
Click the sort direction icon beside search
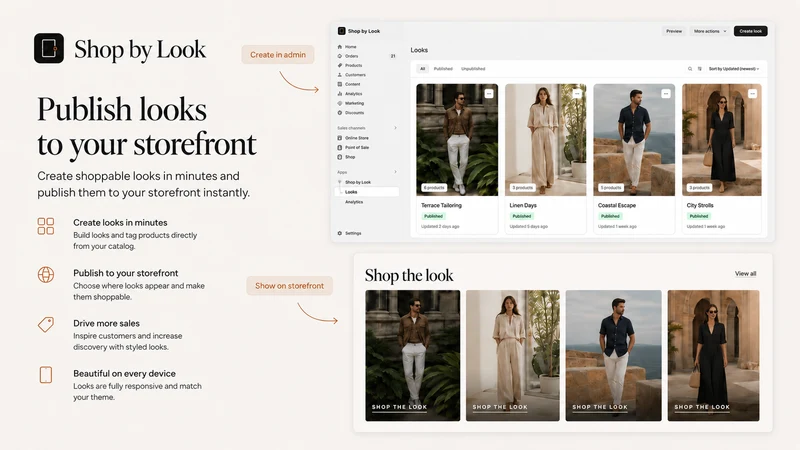pos(699,69)
